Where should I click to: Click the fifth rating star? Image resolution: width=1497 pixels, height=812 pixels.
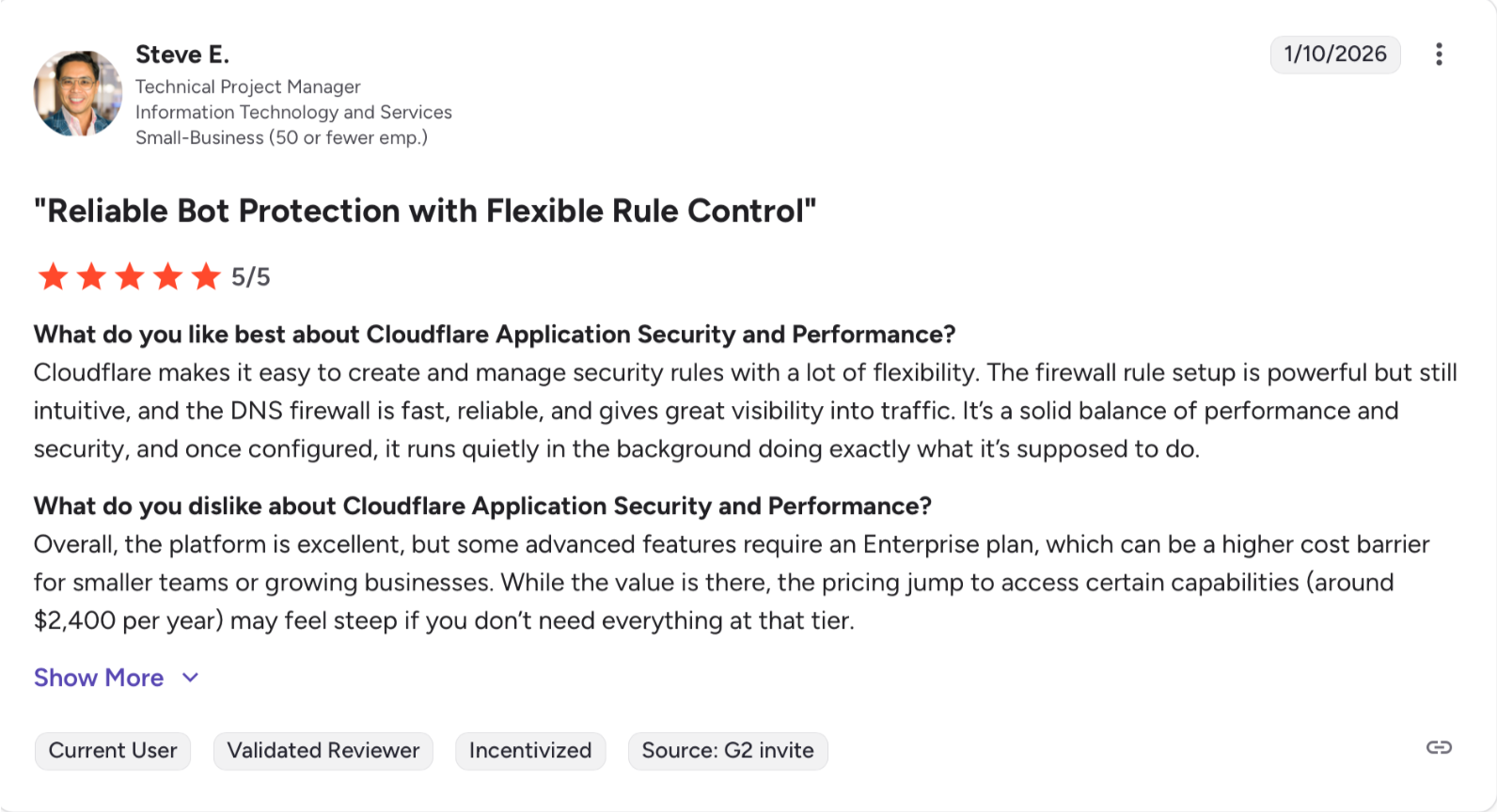coord(206,277)
